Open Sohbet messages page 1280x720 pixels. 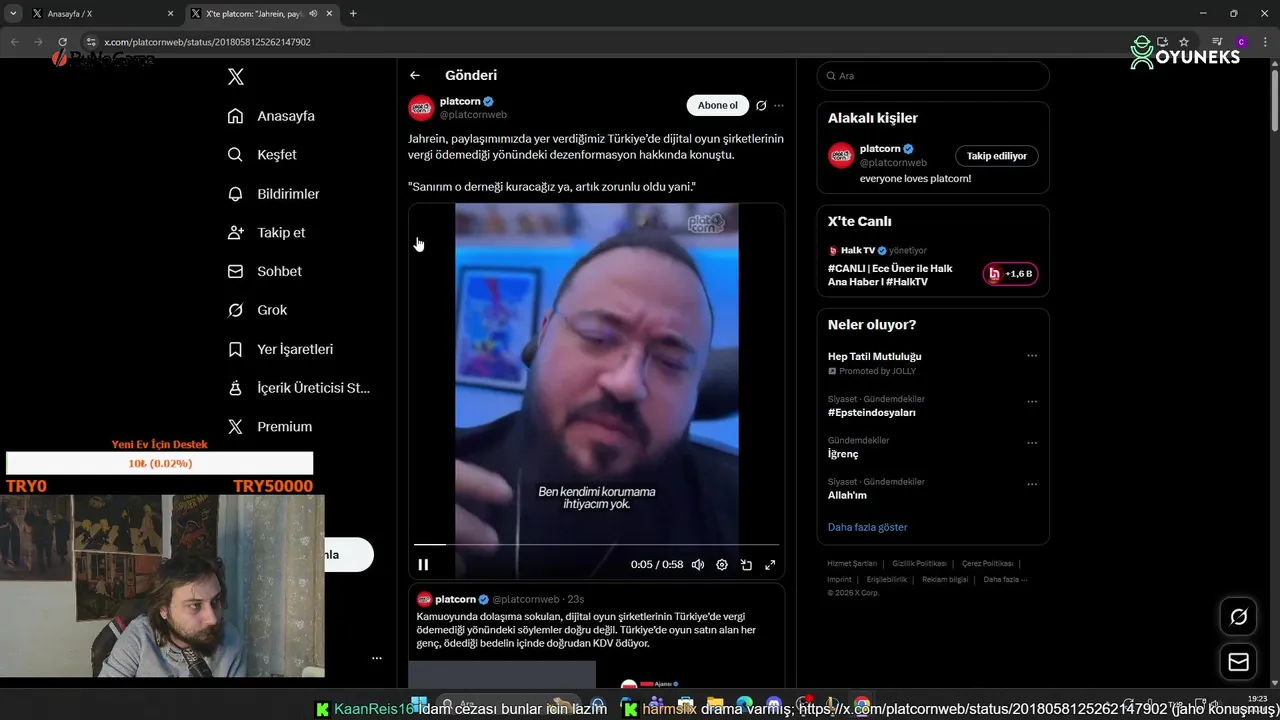[264, 271]
